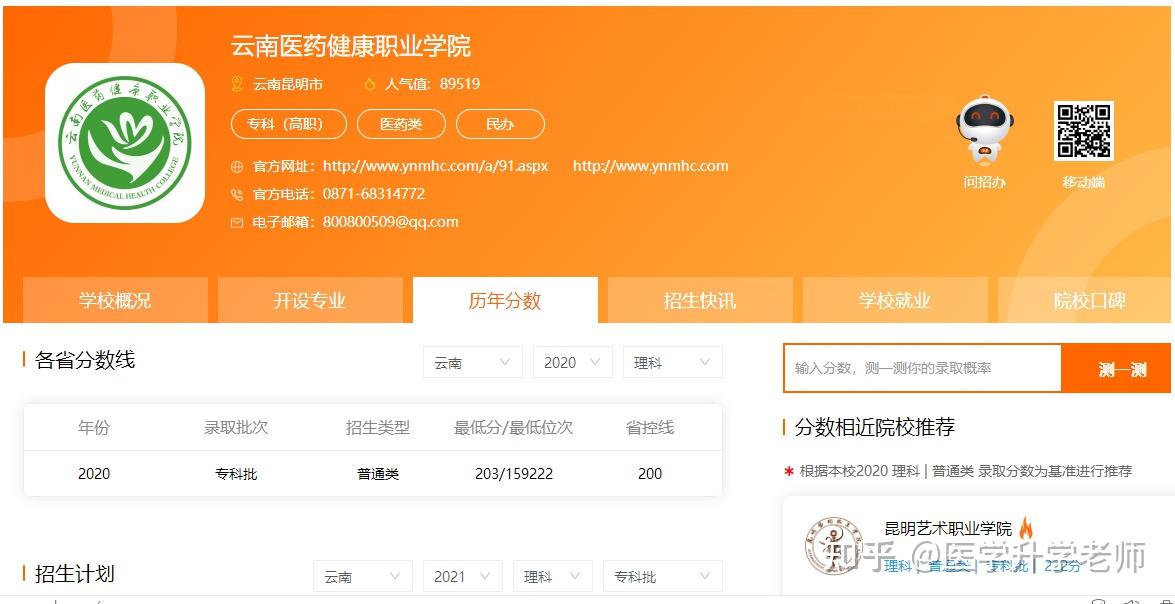Click the 昆明艺术职业学院 school logo

[x=834, y=546]
